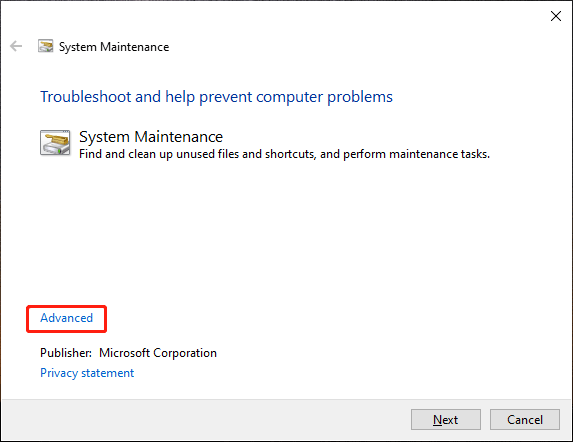Image resolution: width=573 pixels, height=442 pixels.
Task: Click the blue Troubleshoot and help prevent heading
Action: pyautogui.click(x=216, y=97)
